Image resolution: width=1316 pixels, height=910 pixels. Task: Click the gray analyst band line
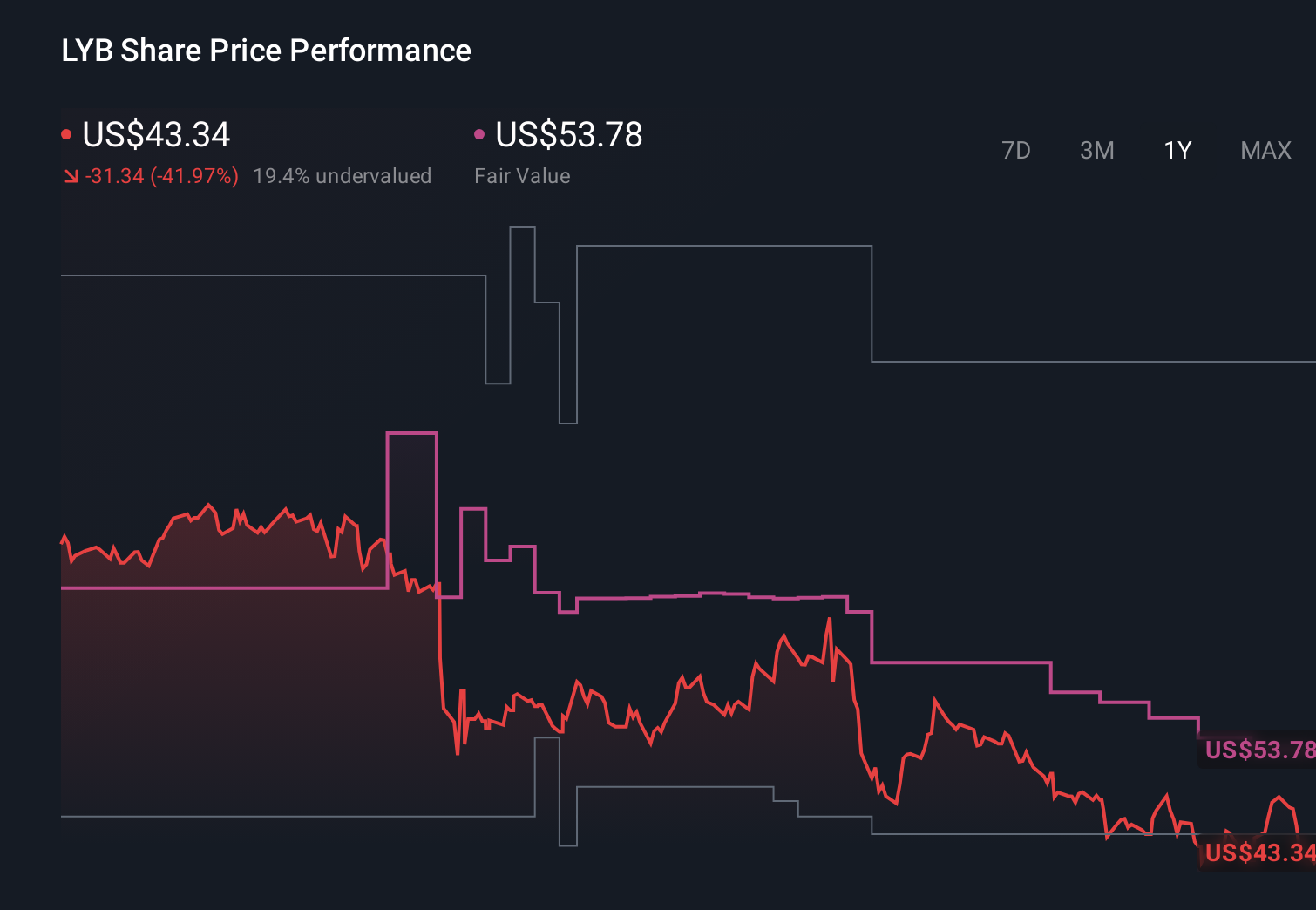[261, 277]
